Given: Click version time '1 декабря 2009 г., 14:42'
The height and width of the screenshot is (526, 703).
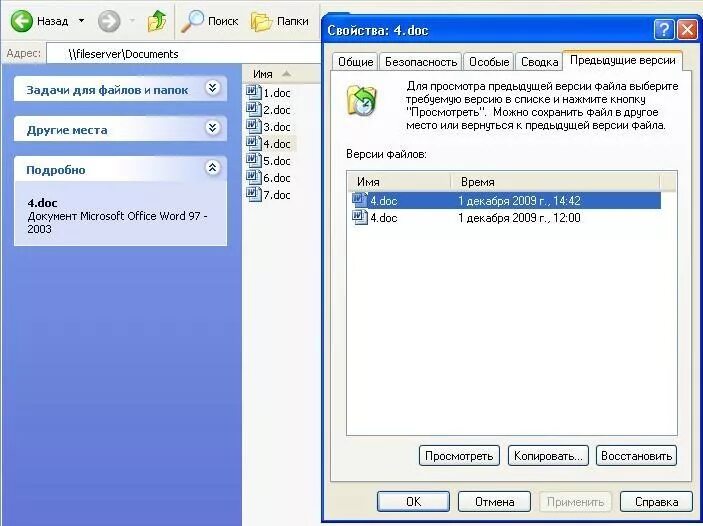Looking at the screenshot, I should pos(519,200).
